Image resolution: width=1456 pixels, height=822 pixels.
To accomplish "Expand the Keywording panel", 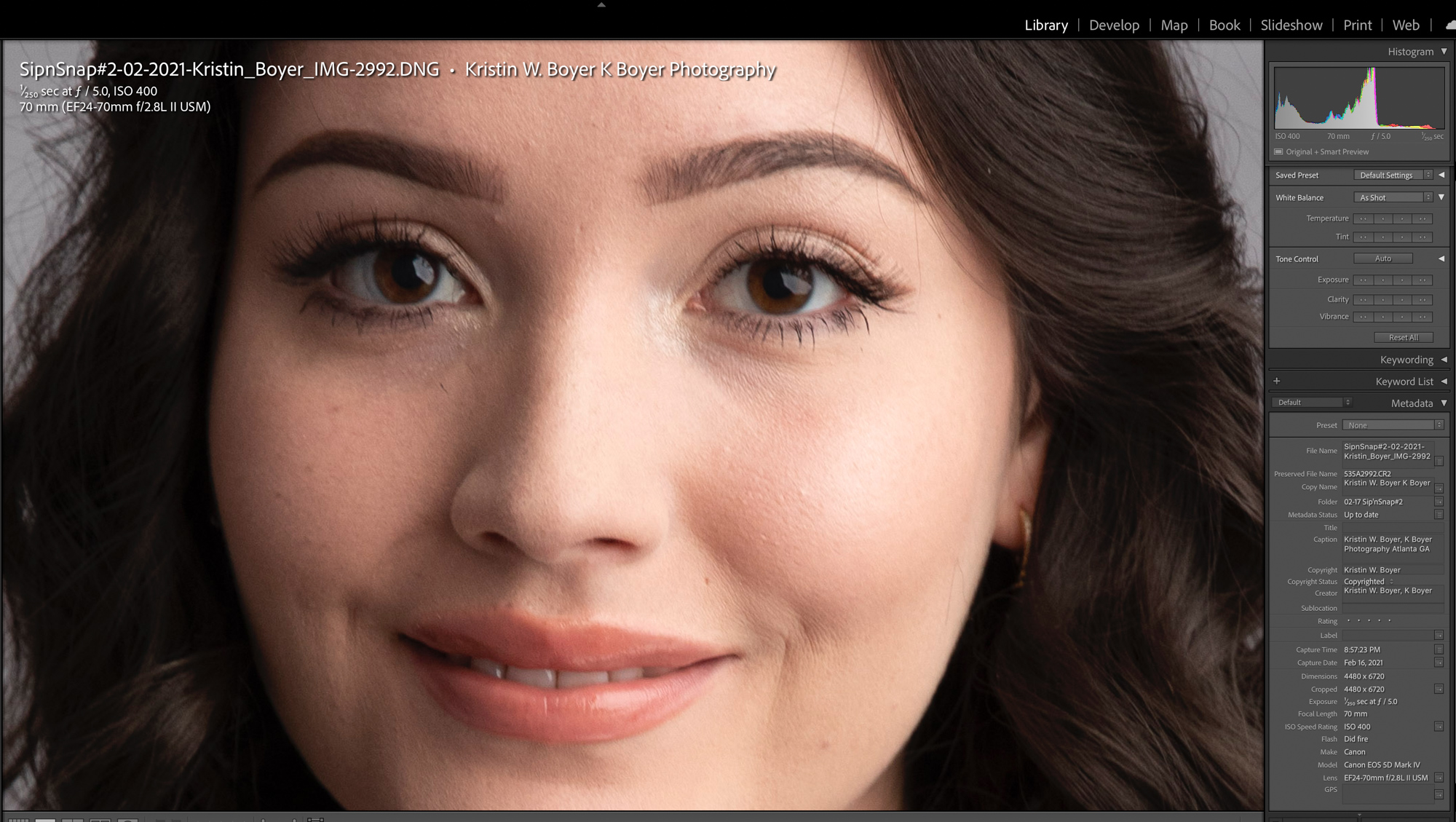I will point(1444,360).
